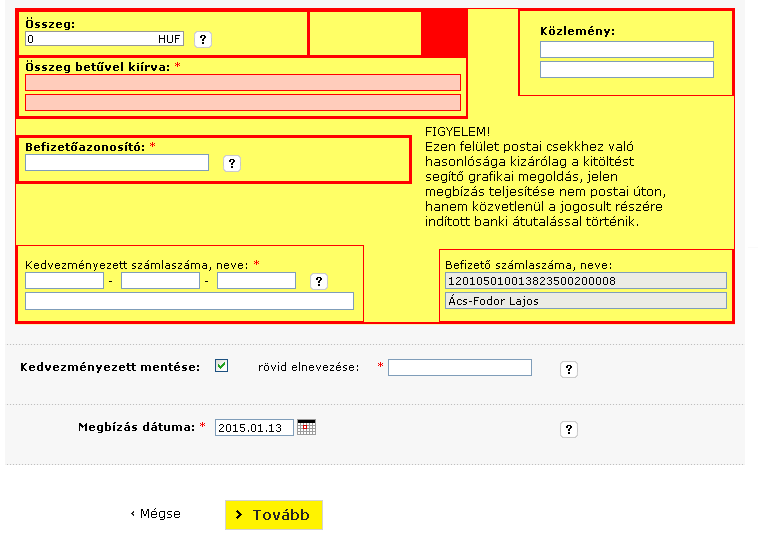
Task: Open help icon next to Összeg field
Action: pyautogui.click(x=203, y=39)
